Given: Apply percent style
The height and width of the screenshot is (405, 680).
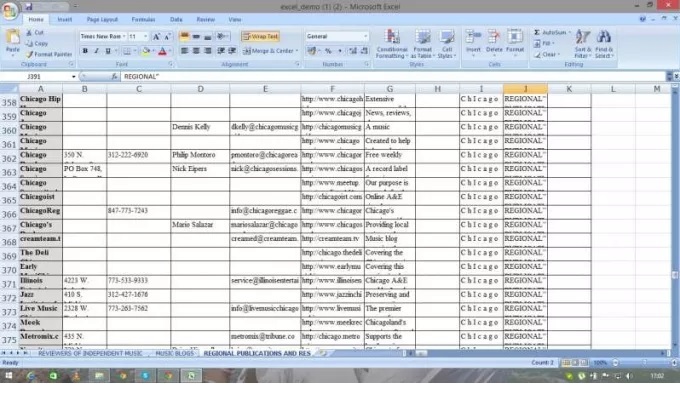Looking at the screenshot, I should click(328, 51).
